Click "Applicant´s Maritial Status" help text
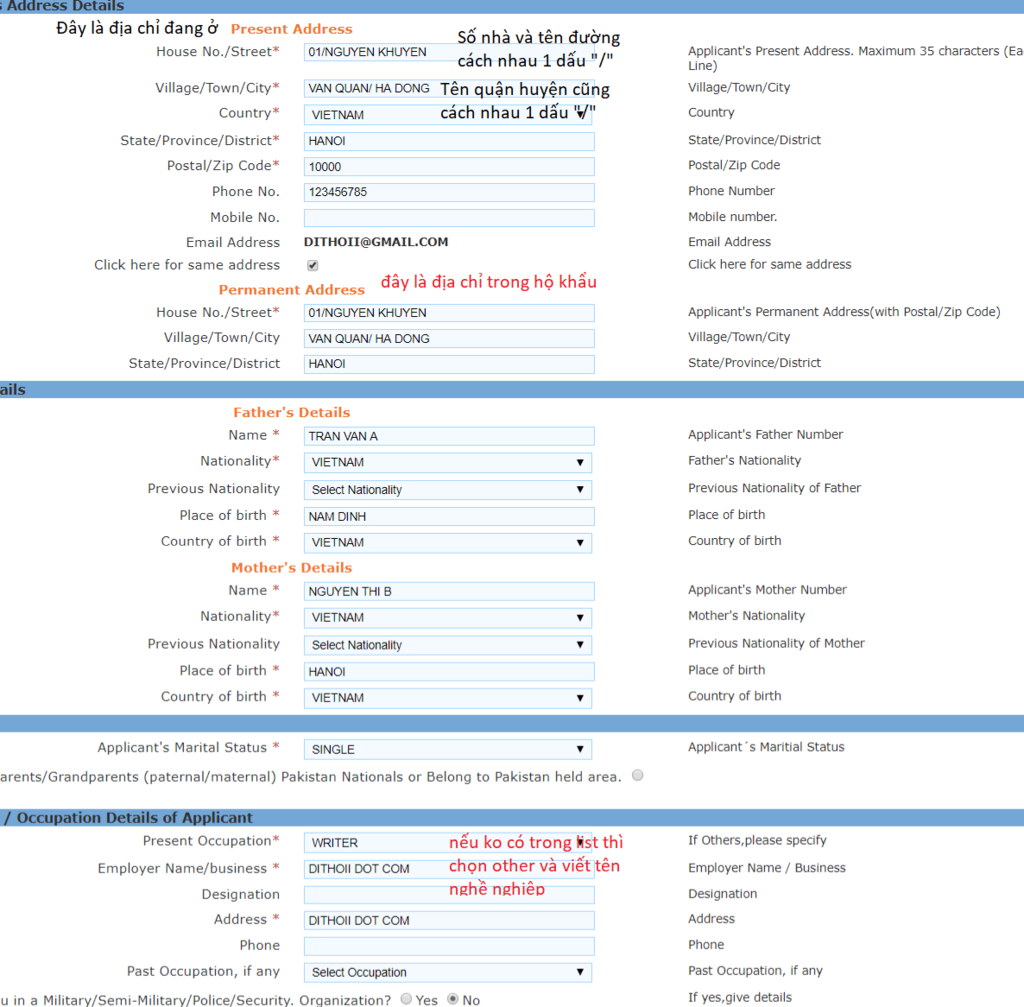The image size is (1024, 1007). (x=766, y=747)
